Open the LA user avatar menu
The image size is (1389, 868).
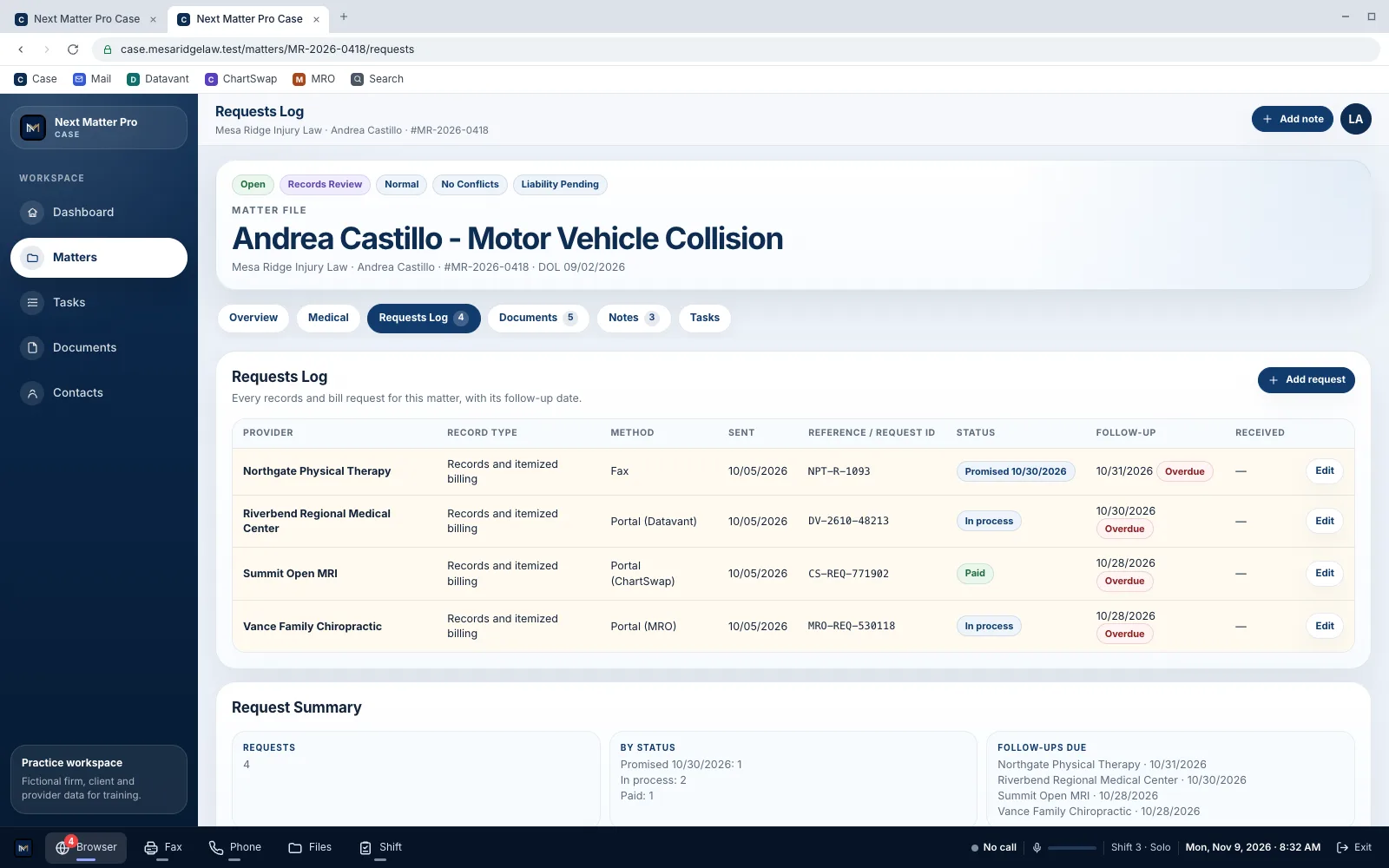[1355, 120]
